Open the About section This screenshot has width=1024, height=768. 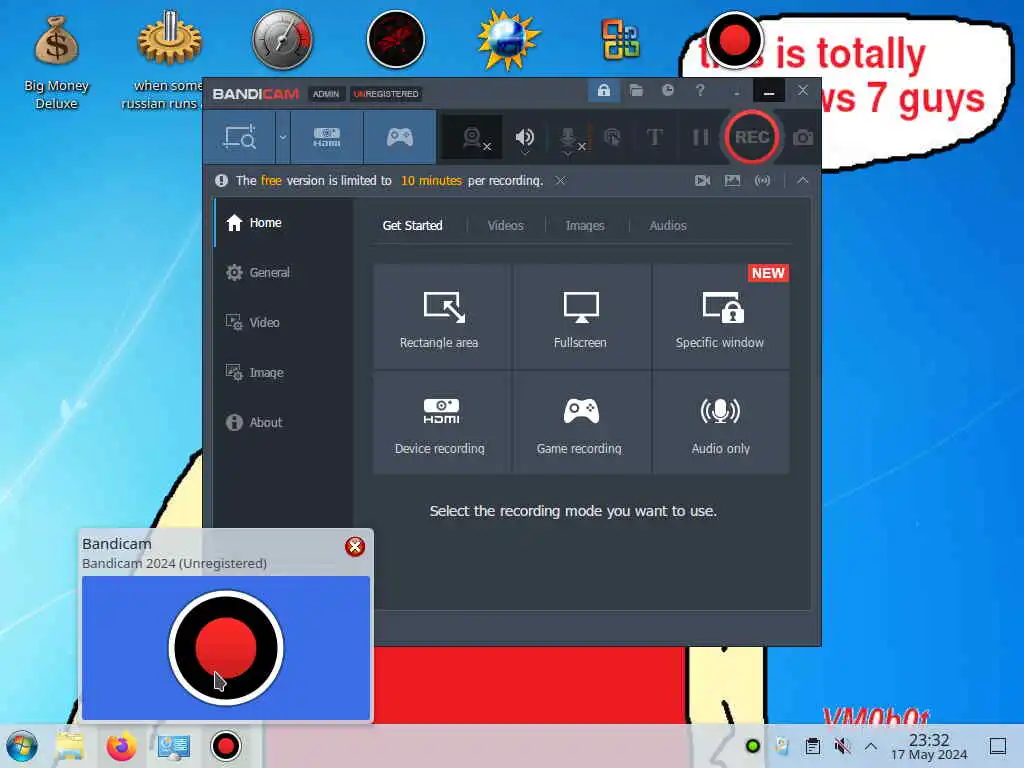point(283,423)
